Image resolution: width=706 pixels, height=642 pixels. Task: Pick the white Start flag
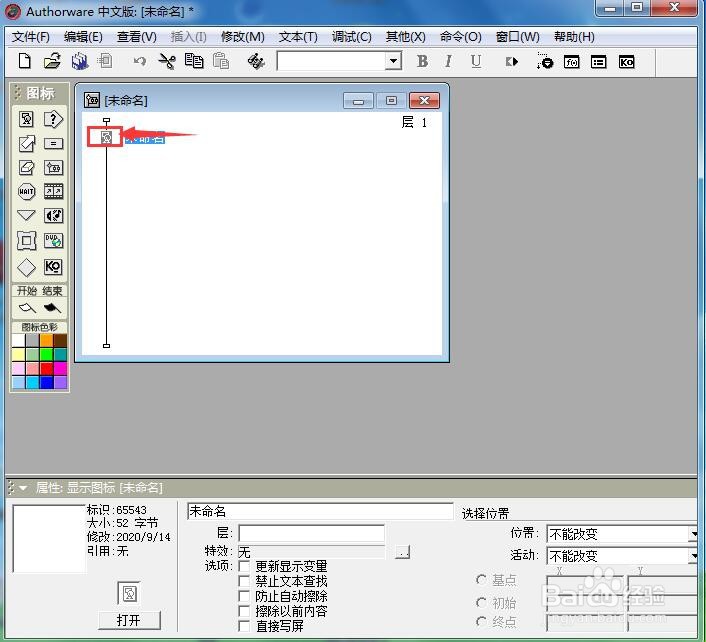(27, 308)
